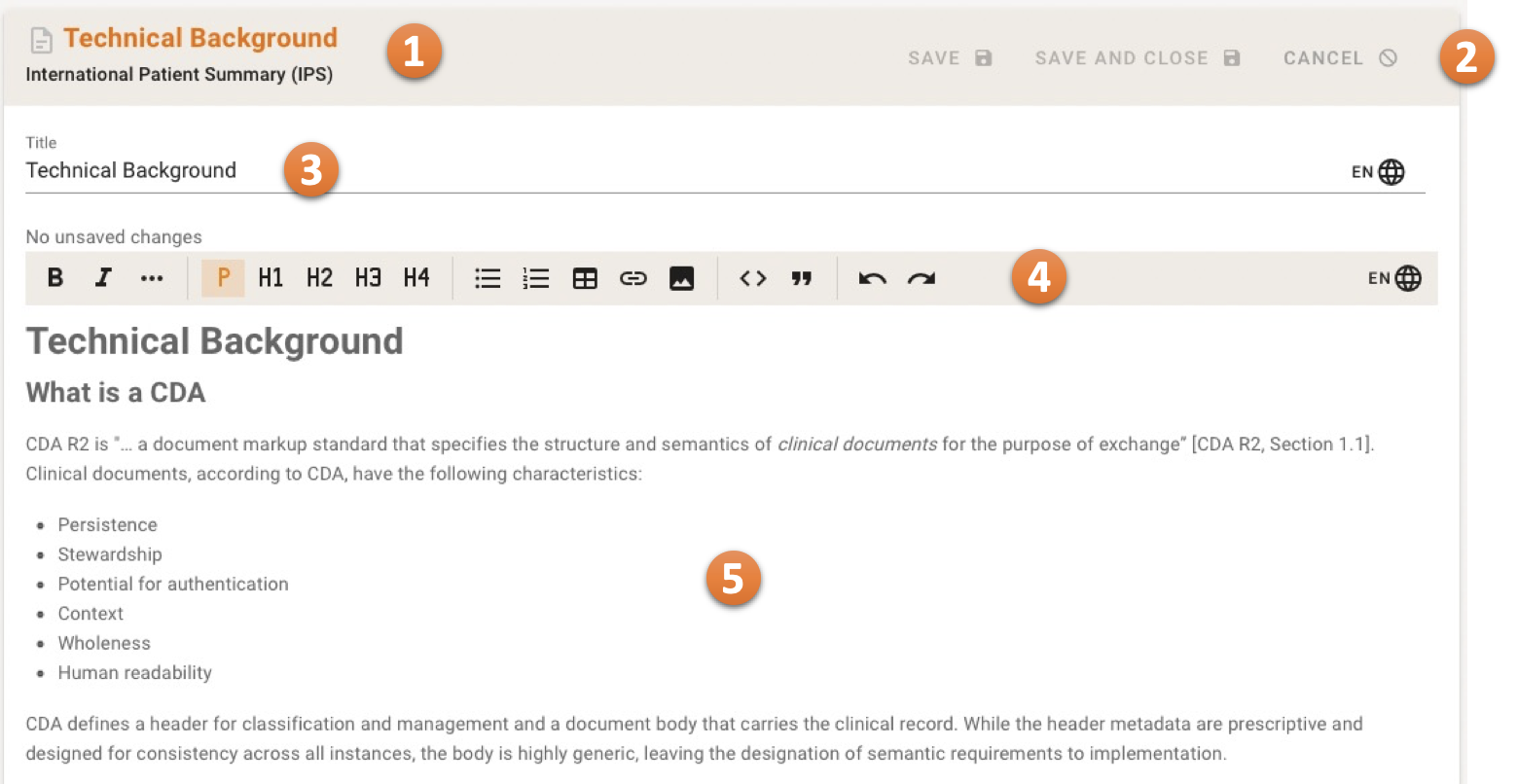Screen dimensions: 1518x784
Task: Insert a bulleted list
Action: pyautogui.click(x=488, y=279)
